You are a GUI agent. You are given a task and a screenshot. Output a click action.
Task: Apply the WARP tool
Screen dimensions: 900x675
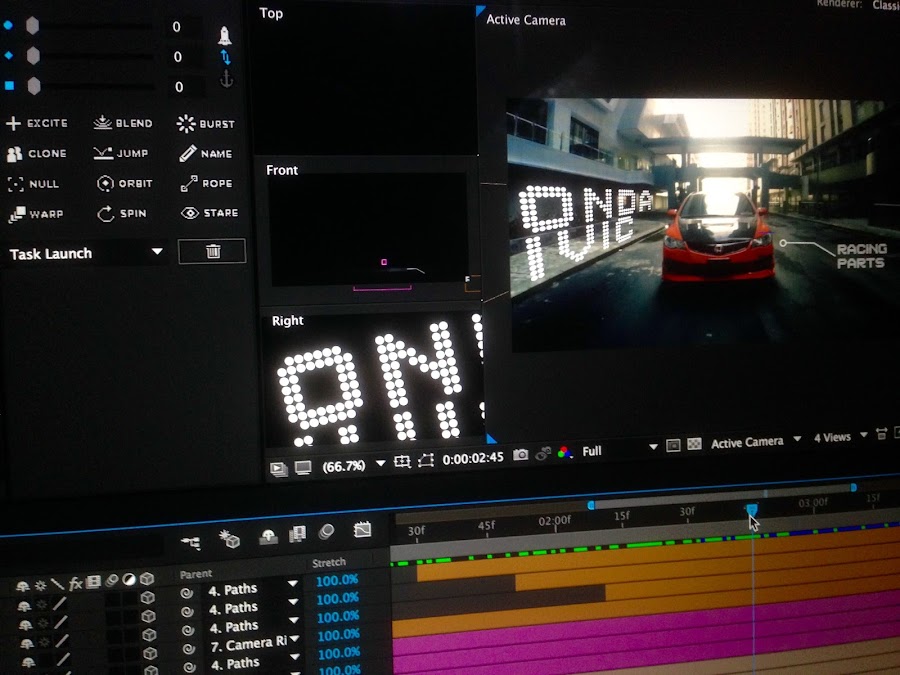[x=36, y=214]
